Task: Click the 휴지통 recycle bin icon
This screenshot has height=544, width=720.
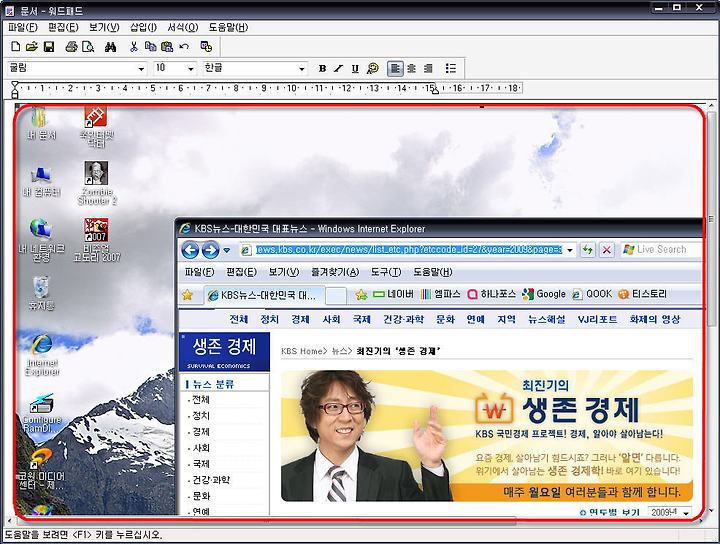Action: tap(41, 292)
